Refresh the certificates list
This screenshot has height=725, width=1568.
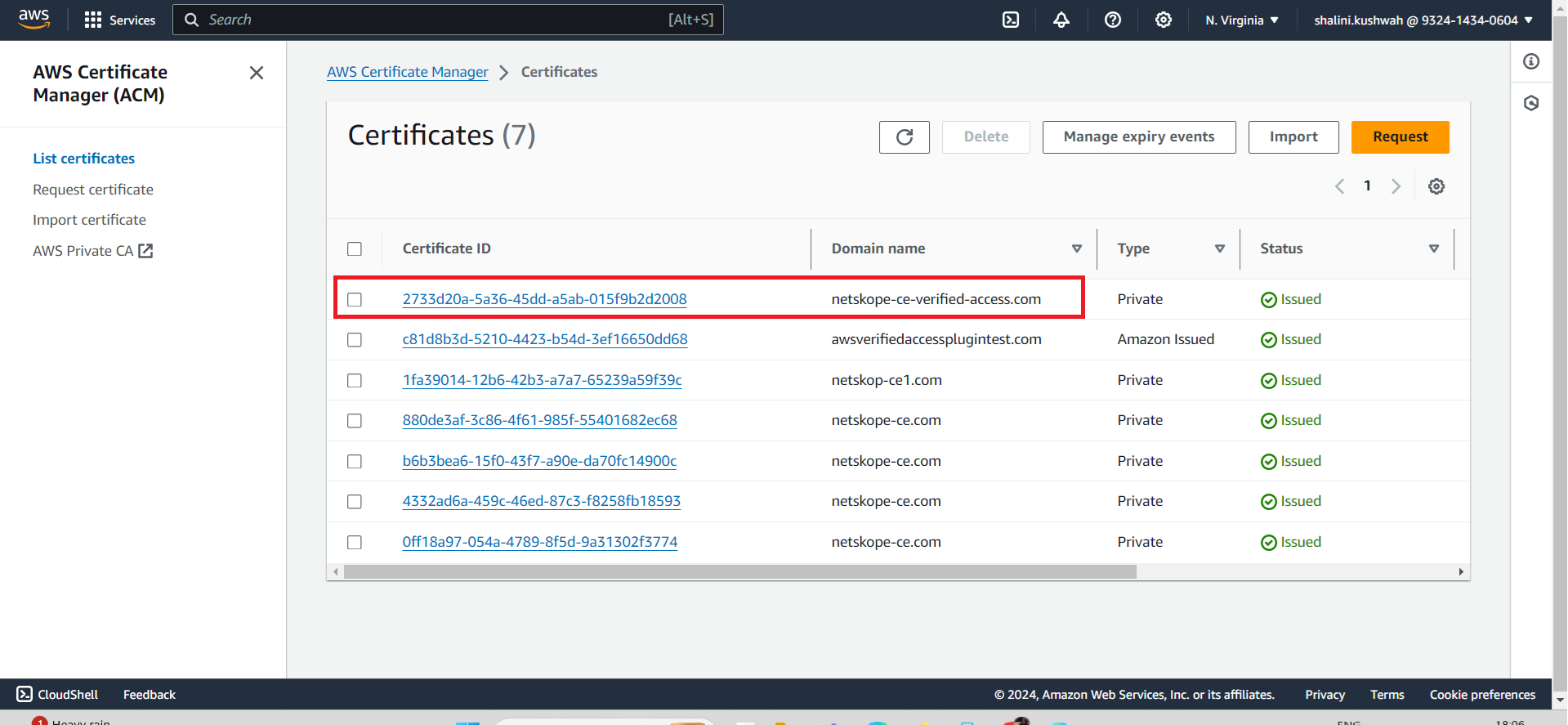point(905,137)
